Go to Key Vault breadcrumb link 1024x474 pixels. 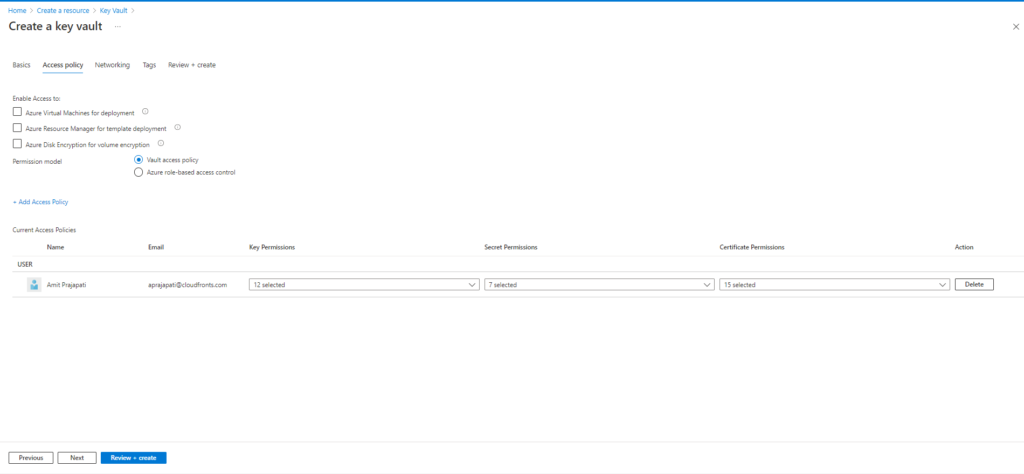tap(113, 10)
